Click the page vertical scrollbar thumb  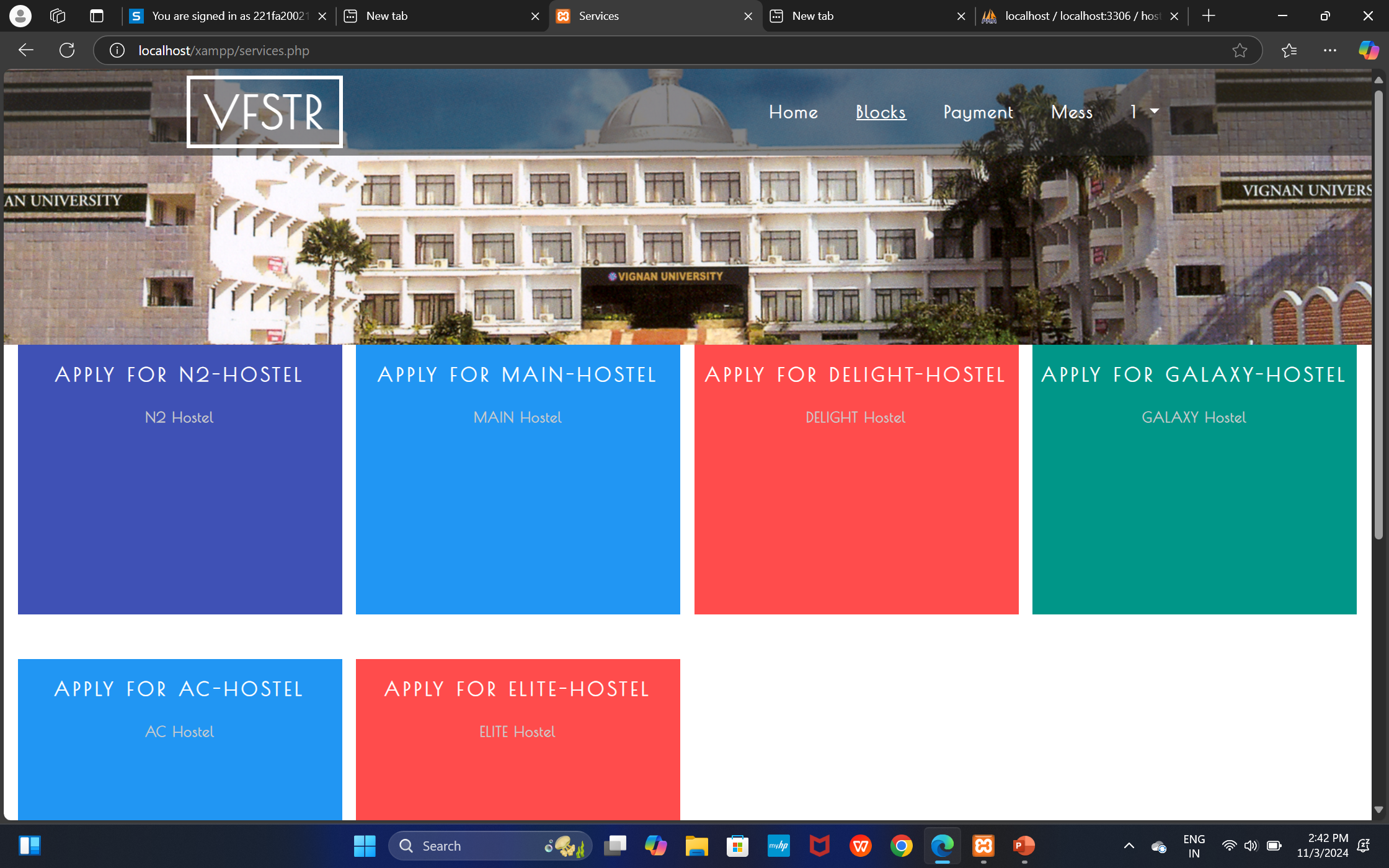click(1378, 315)
